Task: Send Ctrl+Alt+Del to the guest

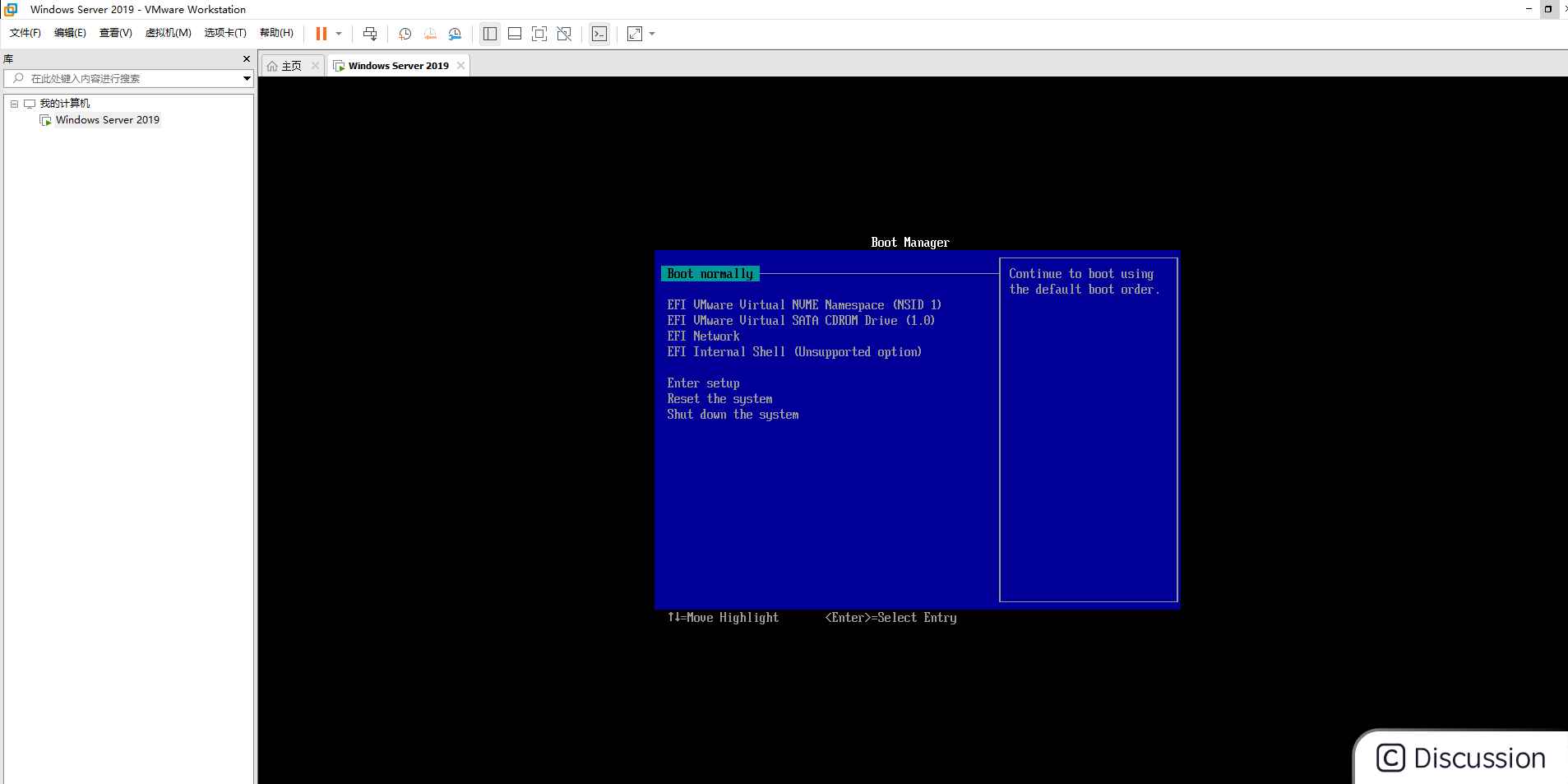Action: pos(370,34)
